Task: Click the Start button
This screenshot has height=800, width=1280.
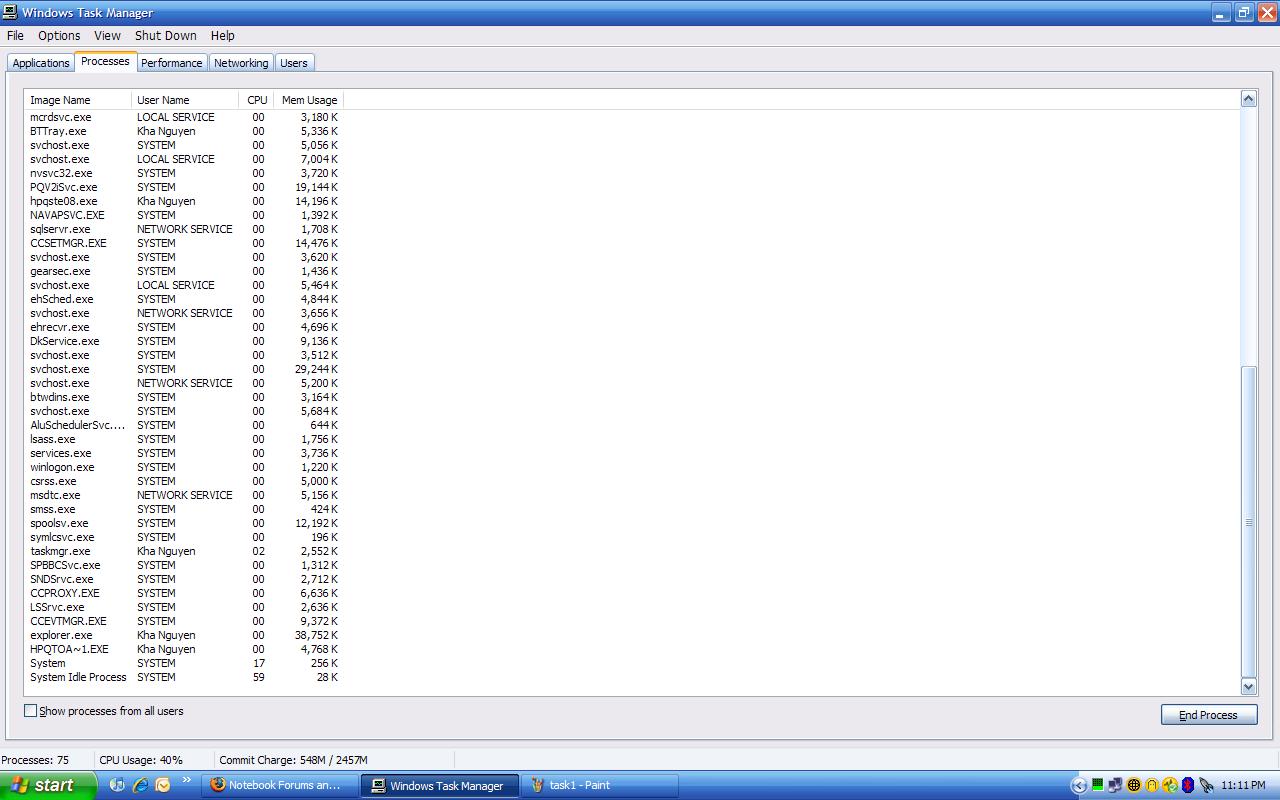Action: tap(48, 785)
